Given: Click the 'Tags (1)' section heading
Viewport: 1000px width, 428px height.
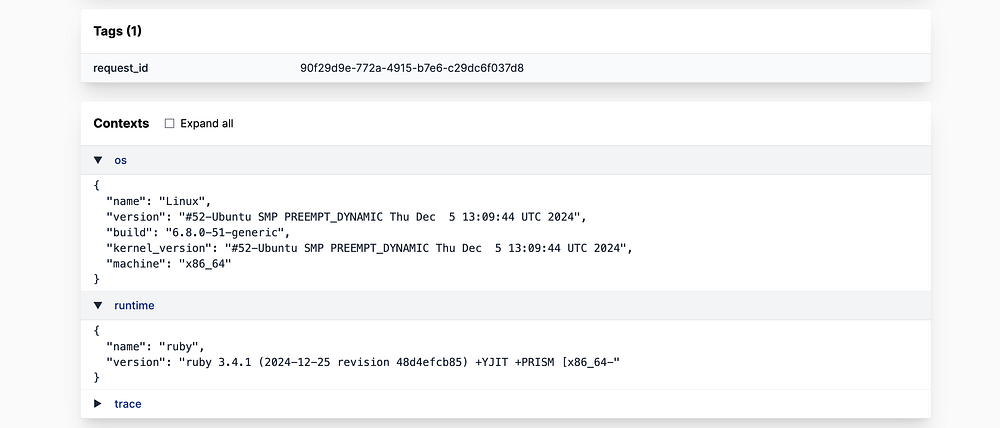Looking at the screenshot, I should [116, 32].
